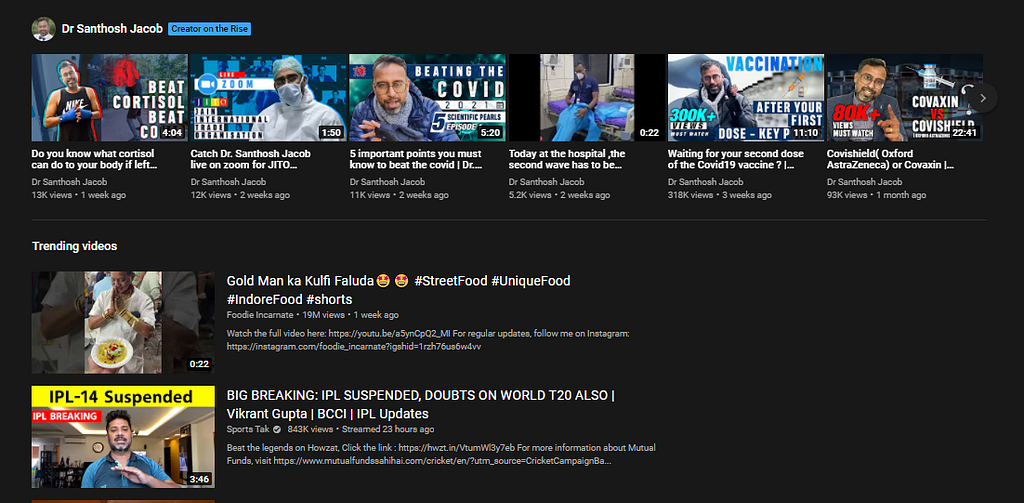Image resolution: width=1024 pixels, height=503 pixels.
Task: Click title 'Do you know what cortisol can do'
Action: [x=94, y=159]
